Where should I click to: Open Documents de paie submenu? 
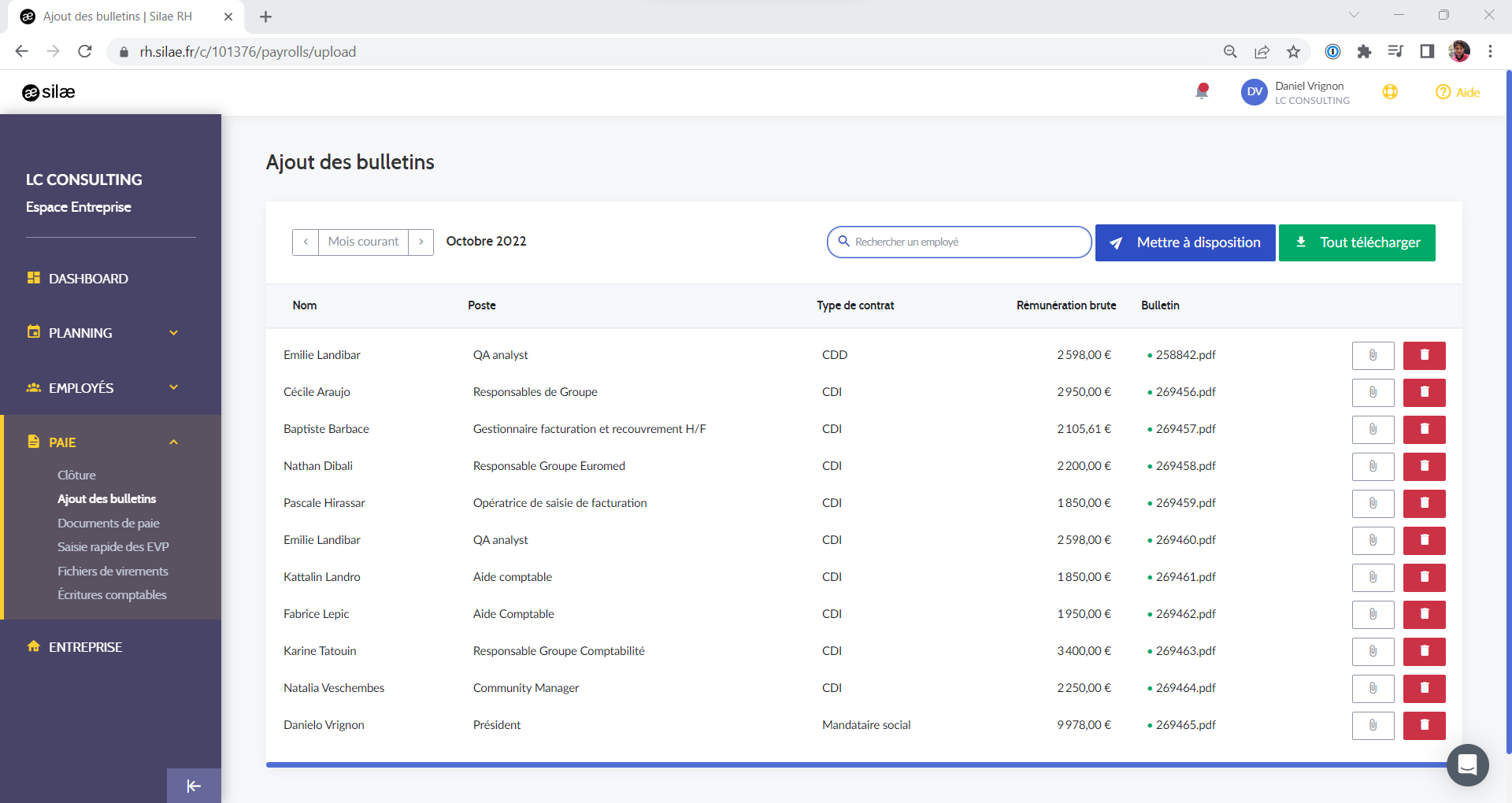(x=109, y=524)
